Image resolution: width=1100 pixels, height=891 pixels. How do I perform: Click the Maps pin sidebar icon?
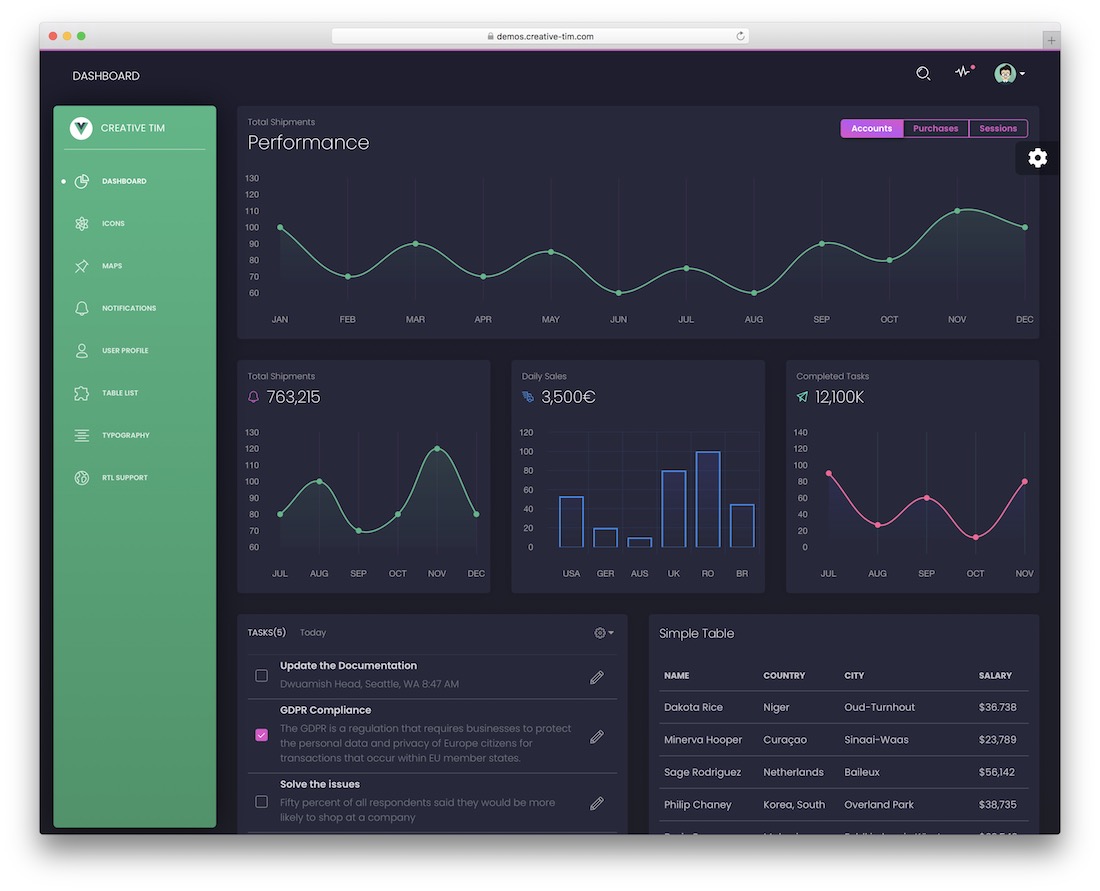[x=81, y=266]
